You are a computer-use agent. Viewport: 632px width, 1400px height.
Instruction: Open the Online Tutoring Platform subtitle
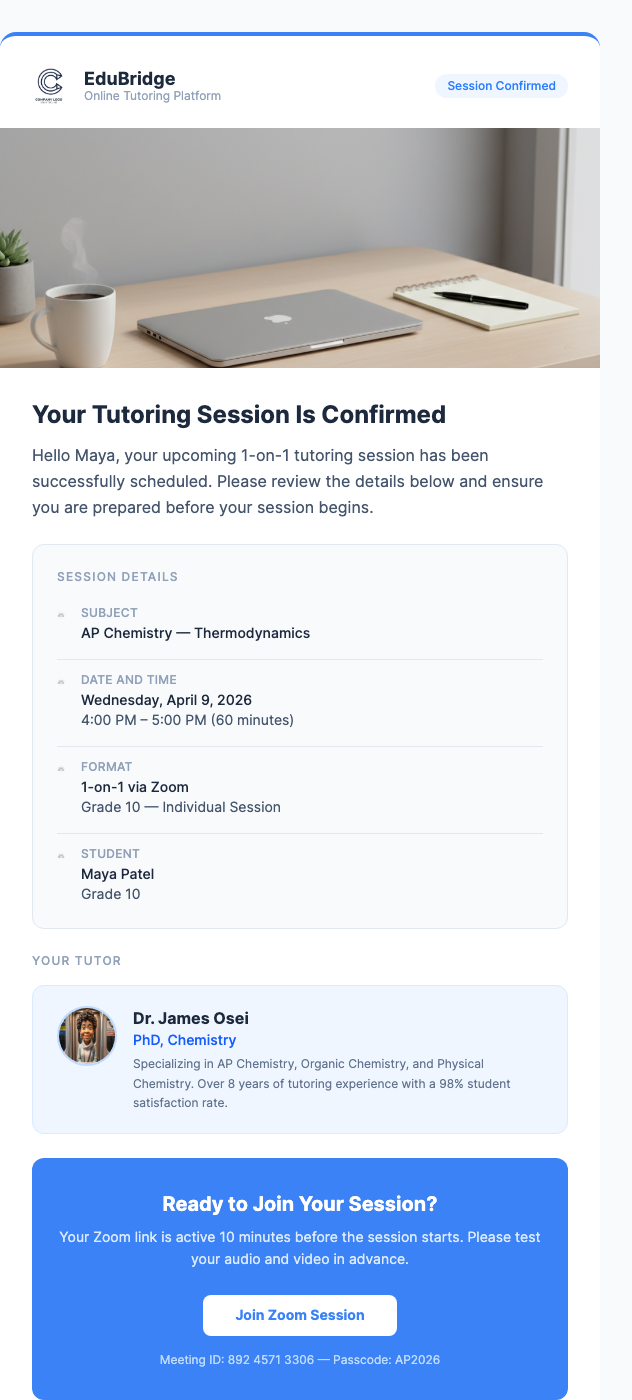coord(152,97)
